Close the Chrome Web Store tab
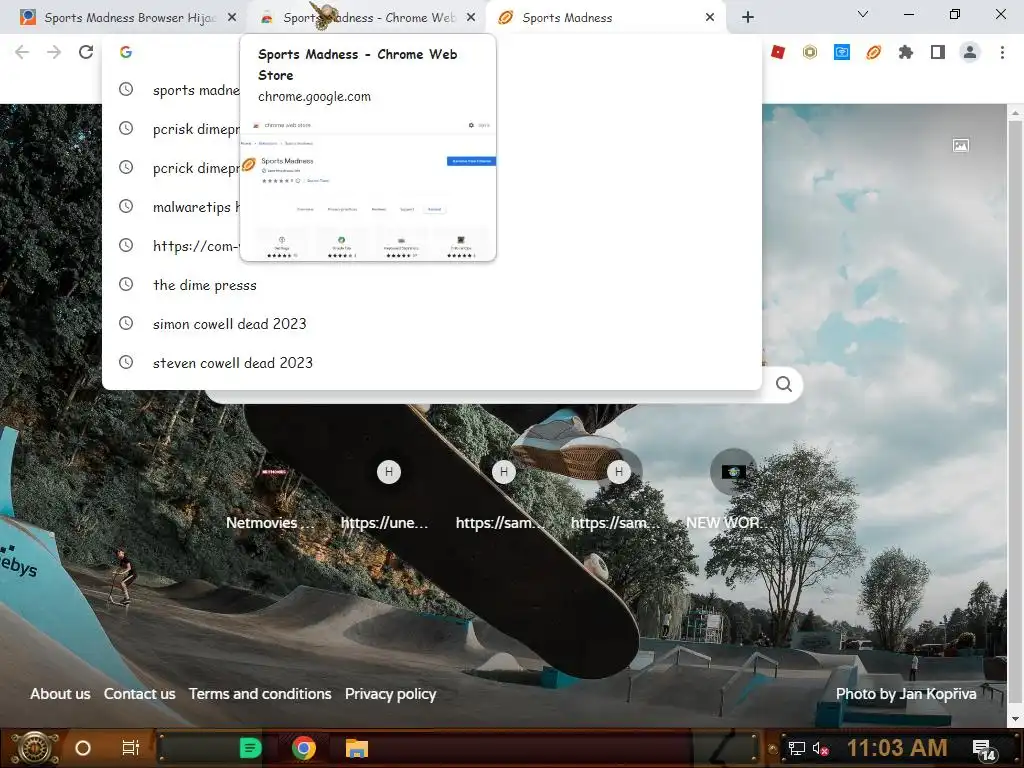The image size is (1024, 768). 471,18
